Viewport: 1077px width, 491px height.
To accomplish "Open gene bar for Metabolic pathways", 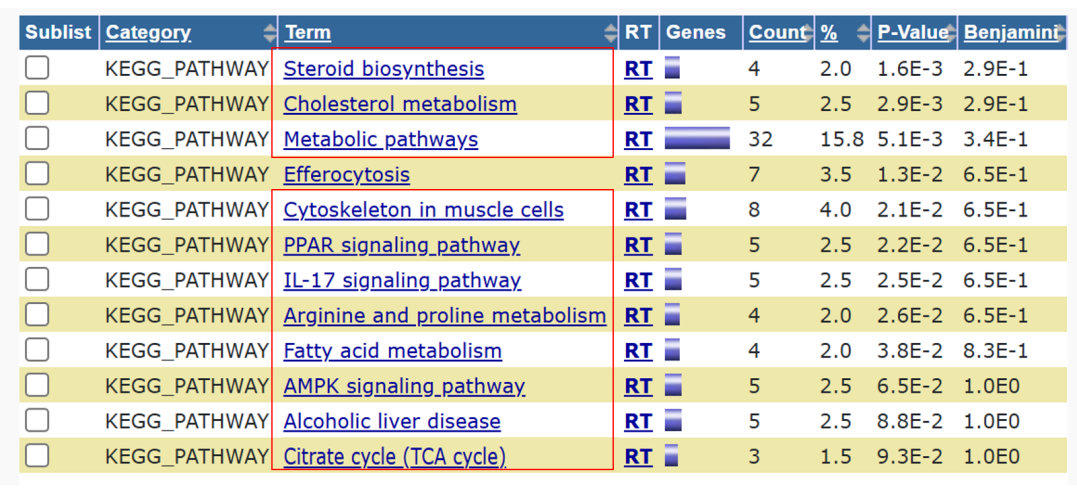I will point(697,139).
